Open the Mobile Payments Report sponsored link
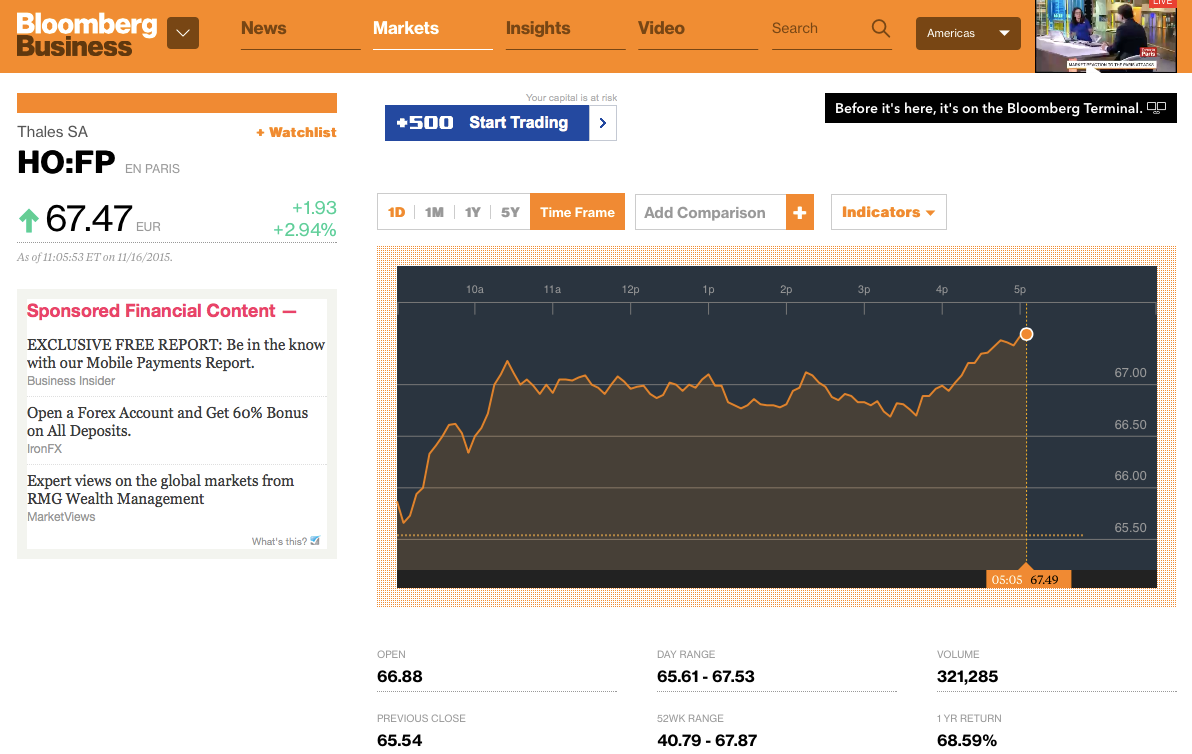The height and width of the screenshot is (754, 1192). [x=176, y=353]
